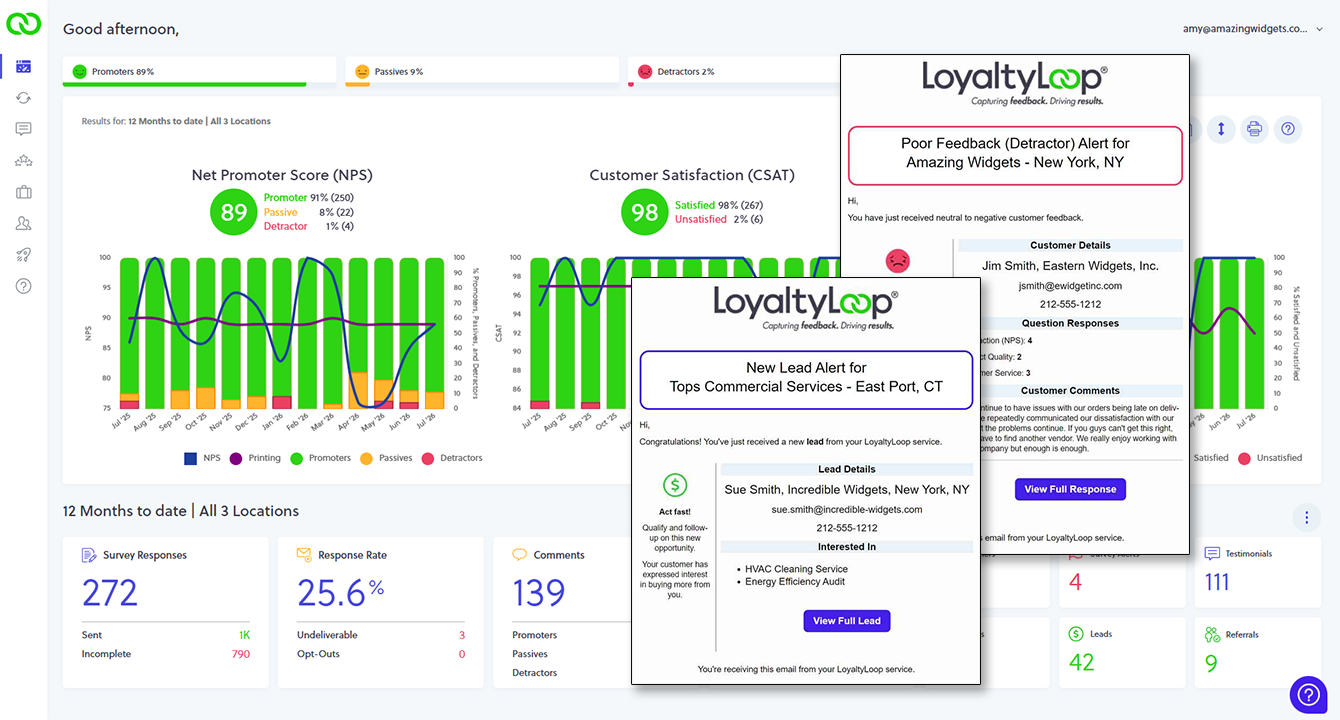
Task: Click 'Satisfied 98% (267)' stat line
Action: [718, 205]
